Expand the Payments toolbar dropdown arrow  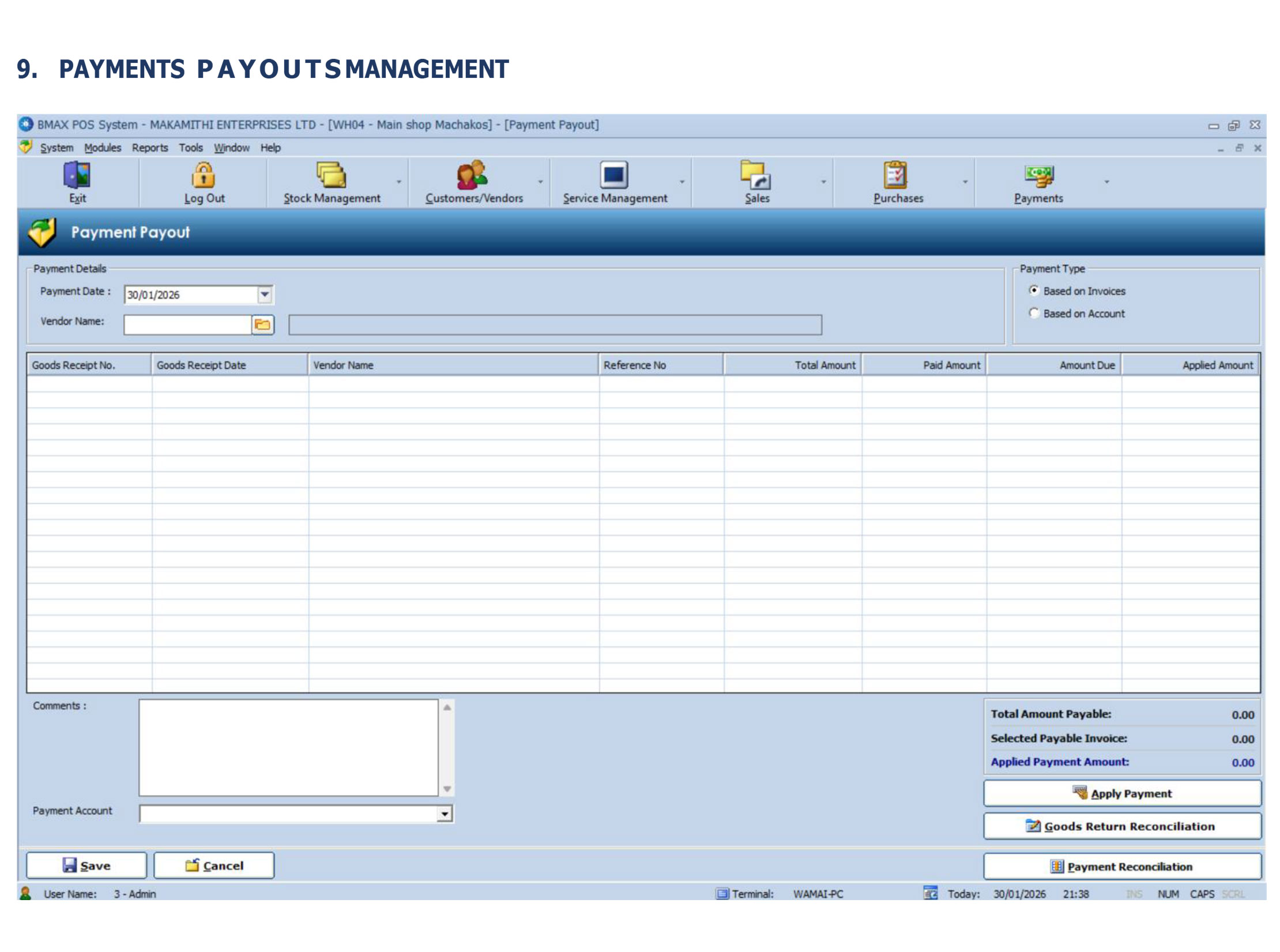pos(1106,182)
